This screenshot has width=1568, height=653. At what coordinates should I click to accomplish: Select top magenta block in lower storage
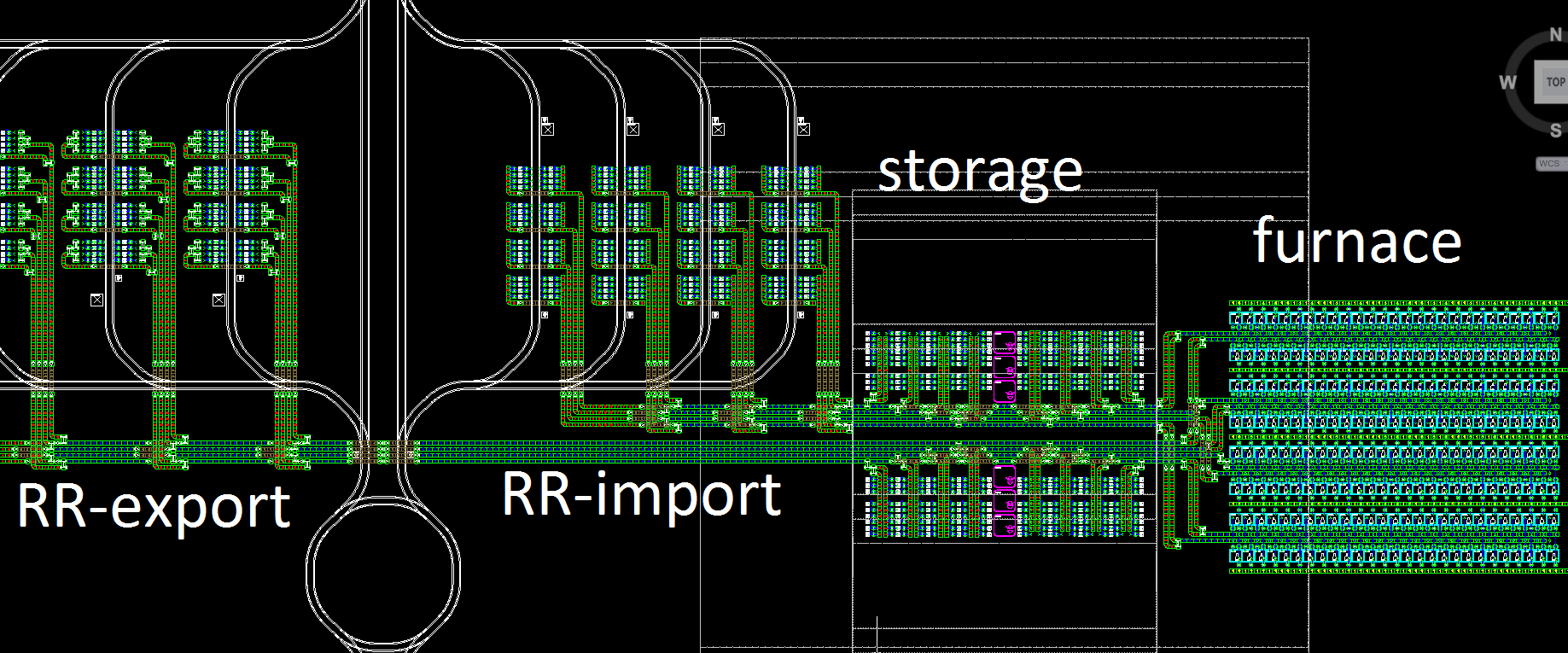(1005, 477)
